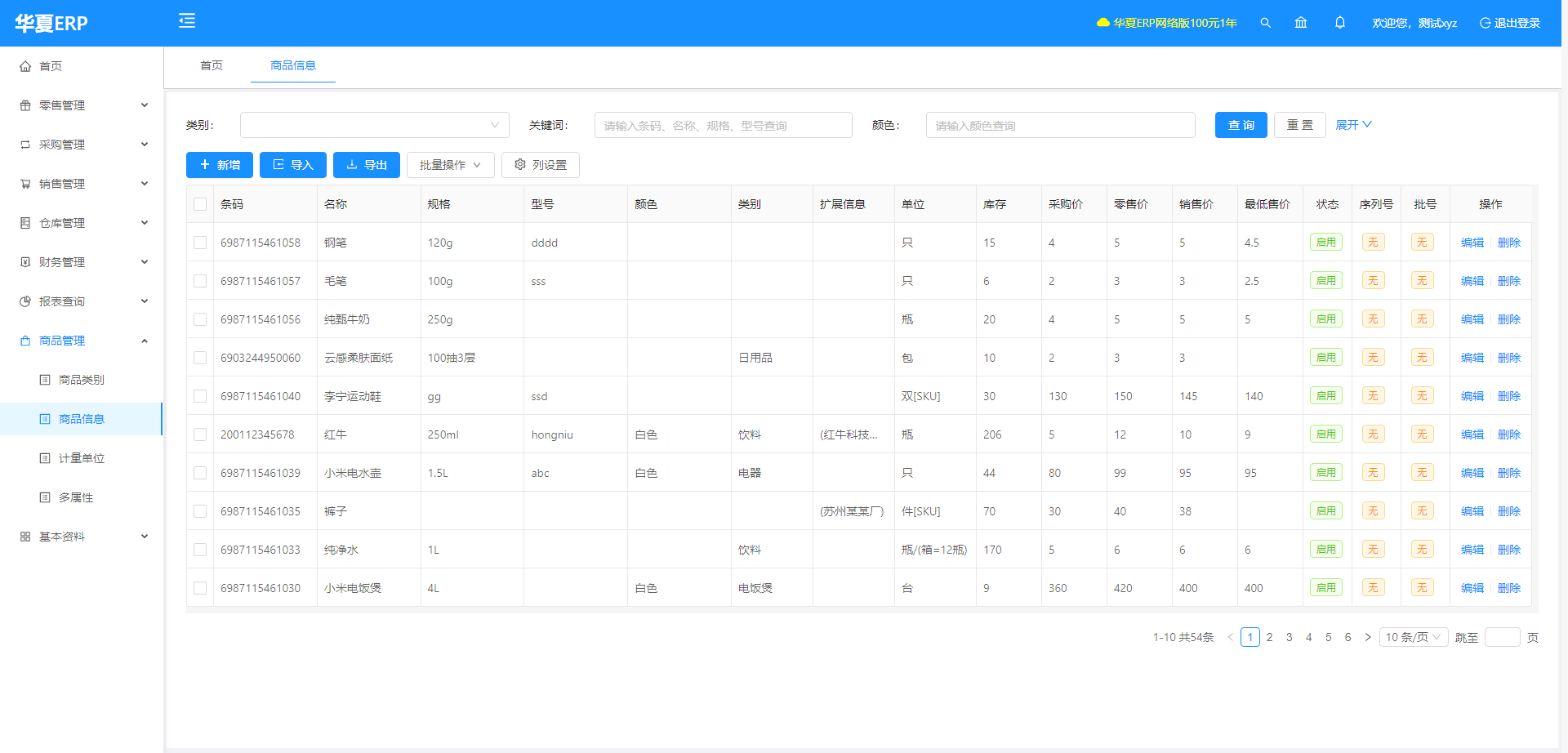Open the 类别 dropdown selector
The height and width of the screenshot is (753, 1568).
coord(375,125)
